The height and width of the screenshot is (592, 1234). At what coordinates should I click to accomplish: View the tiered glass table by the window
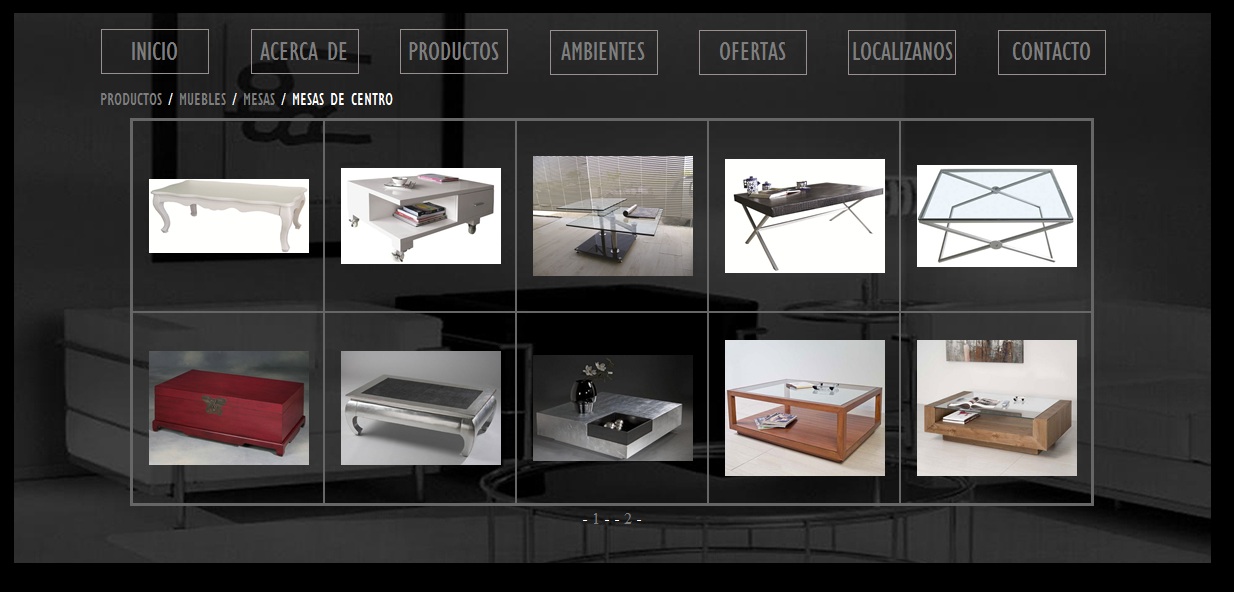tap(612, 216)
